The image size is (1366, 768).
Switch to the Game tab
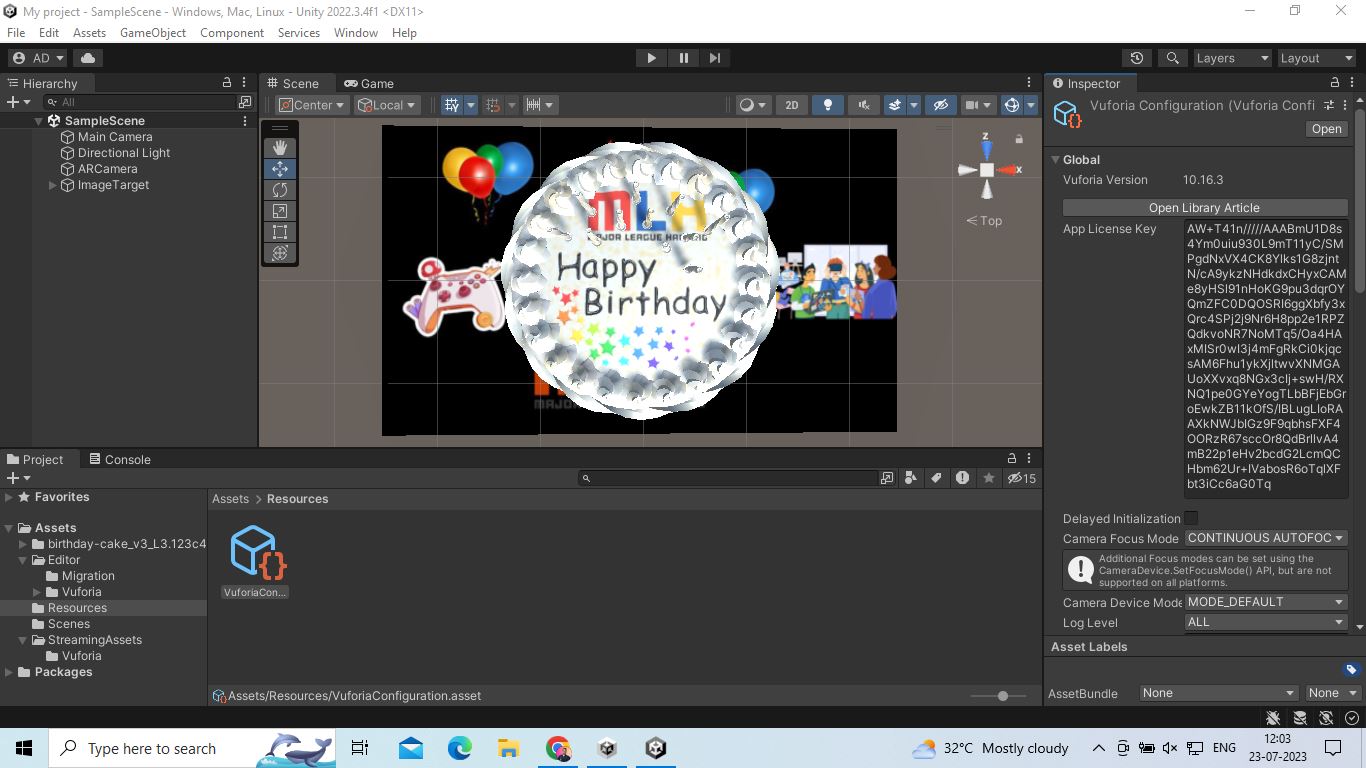coord(375,83)
